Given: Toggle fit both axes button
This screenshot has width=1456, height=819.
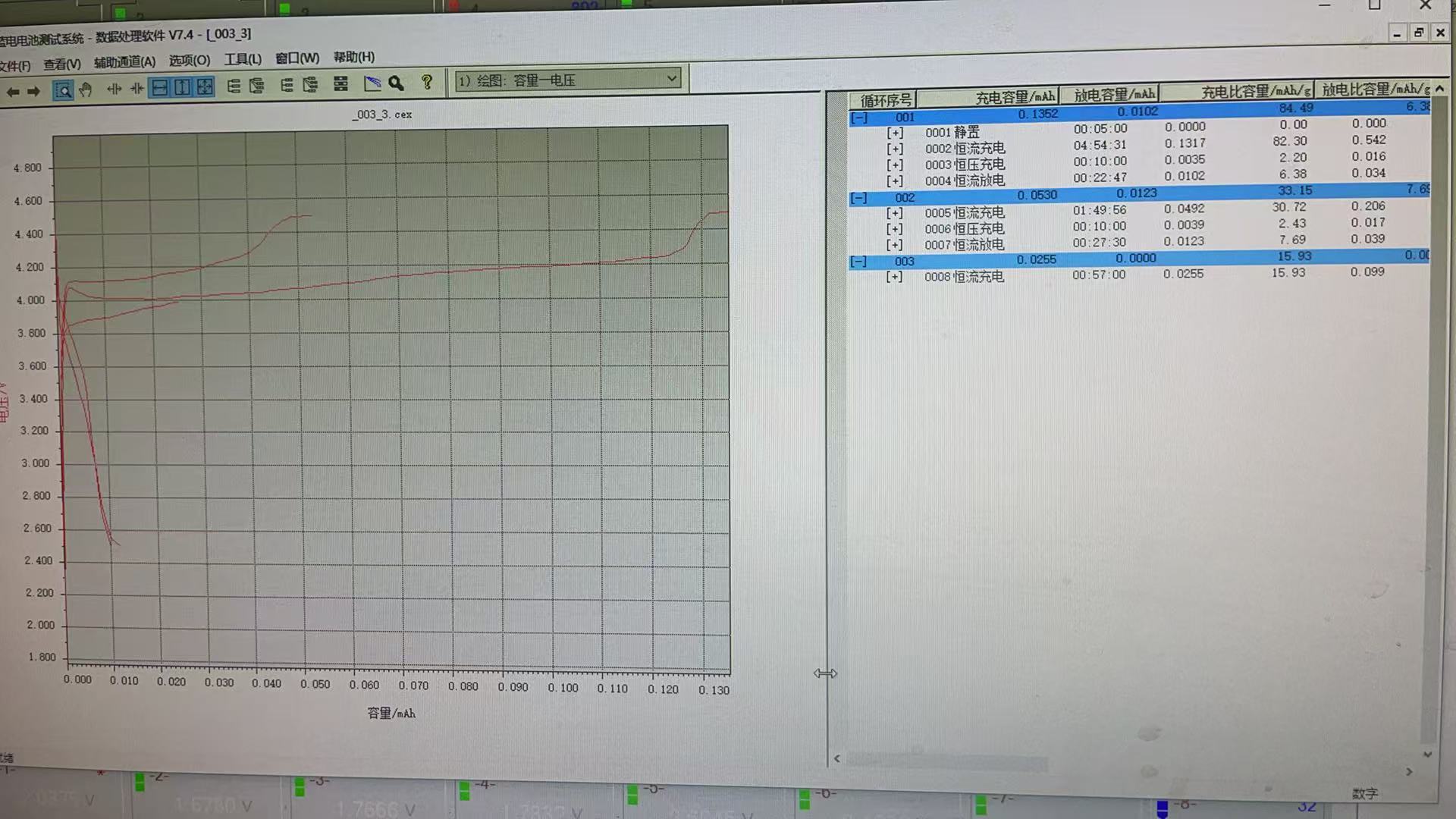Looking at the screenshot, I should point(205,86).
